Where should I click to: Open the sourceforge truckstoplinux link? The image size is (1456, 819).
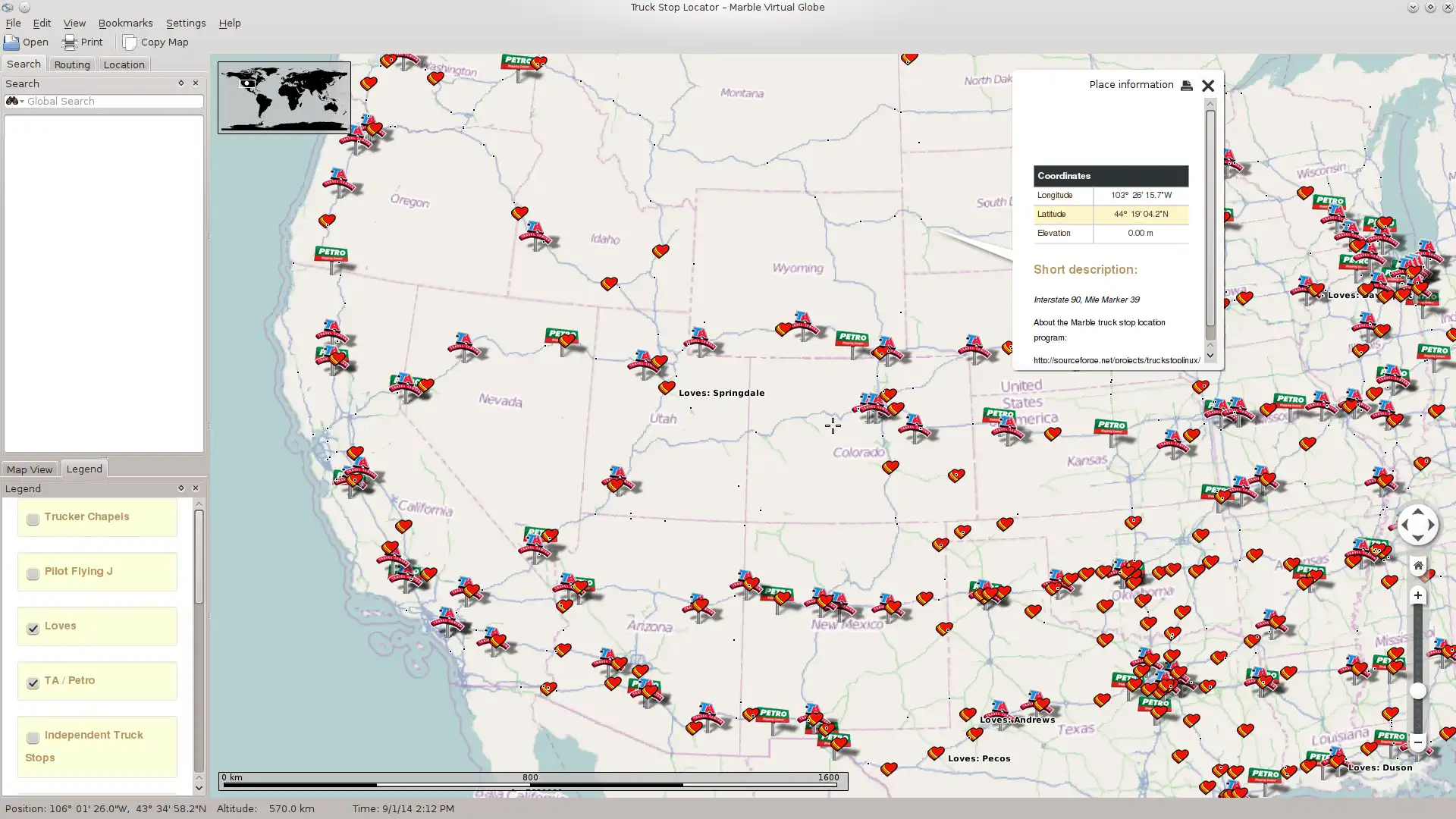1116,360
